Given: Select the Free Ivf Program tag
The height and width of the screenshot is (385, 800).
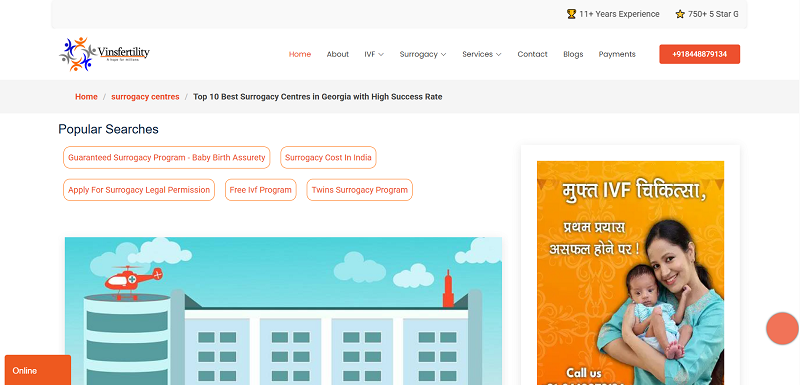Looking at the screenshot, I should (261, 190).
